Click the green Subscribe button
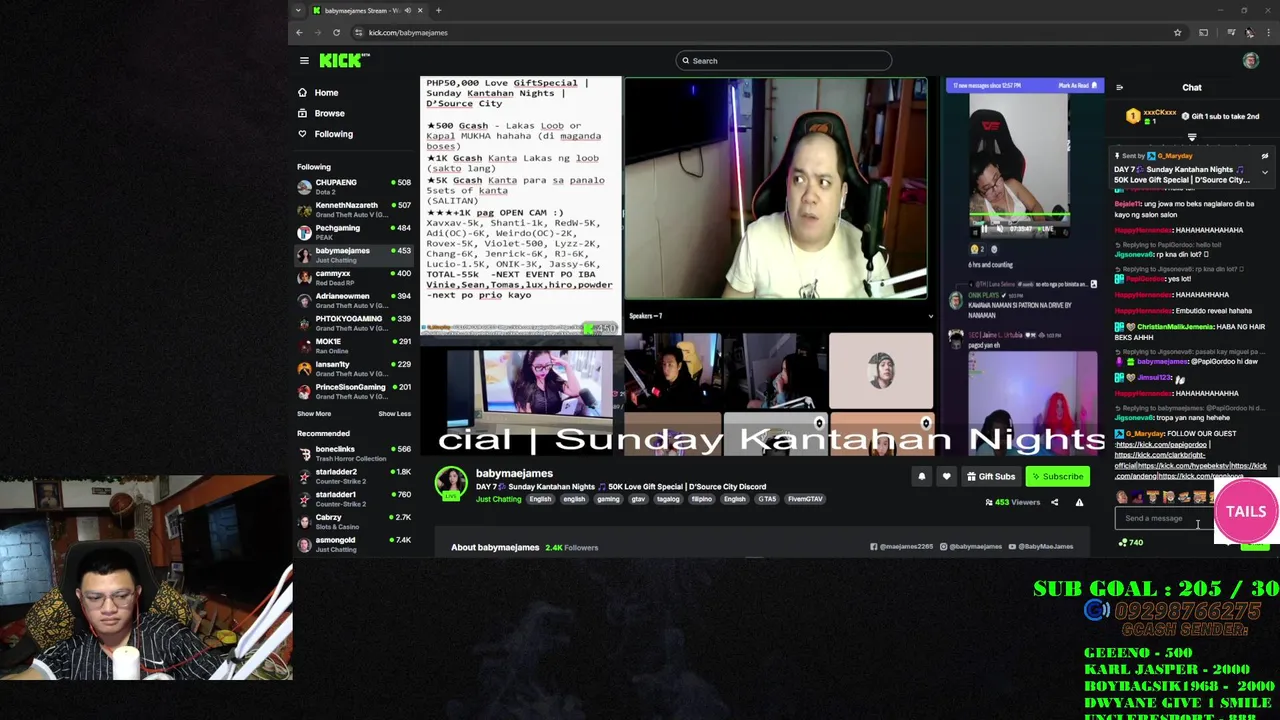The height and width of the screenshot is (720, 1280). pos(1057,477)
